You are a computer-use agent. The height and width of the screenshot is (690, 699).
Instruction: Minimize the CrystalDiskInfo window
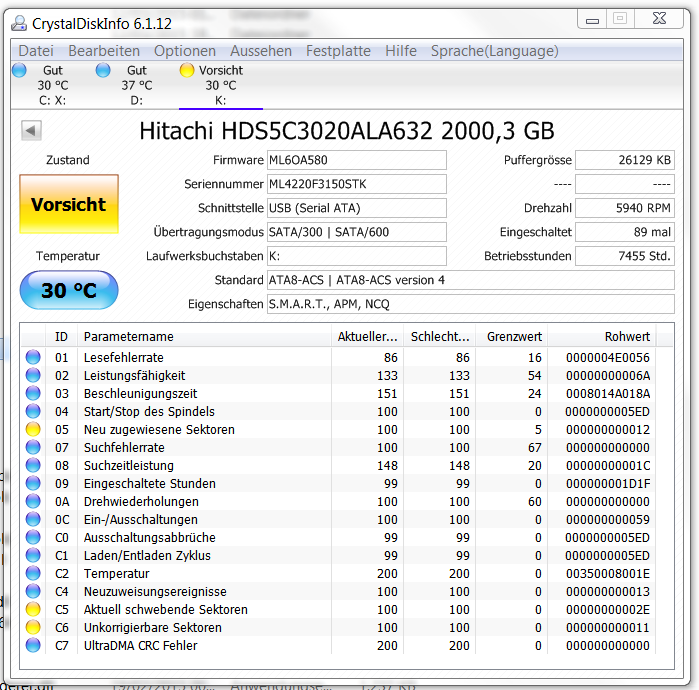[x=592, y=21]
